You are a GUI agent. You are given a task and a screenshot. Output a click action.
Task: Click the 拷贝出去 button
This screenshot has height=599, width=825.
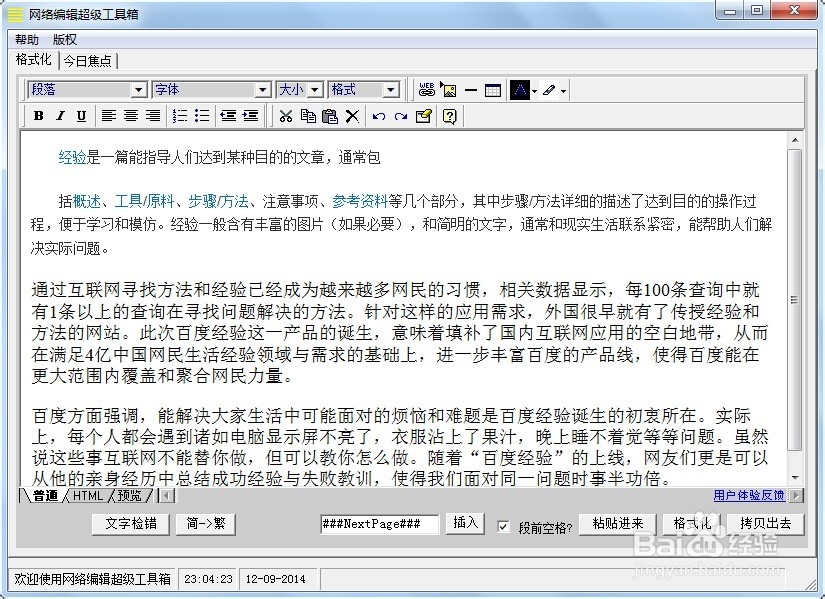(766, 524)
